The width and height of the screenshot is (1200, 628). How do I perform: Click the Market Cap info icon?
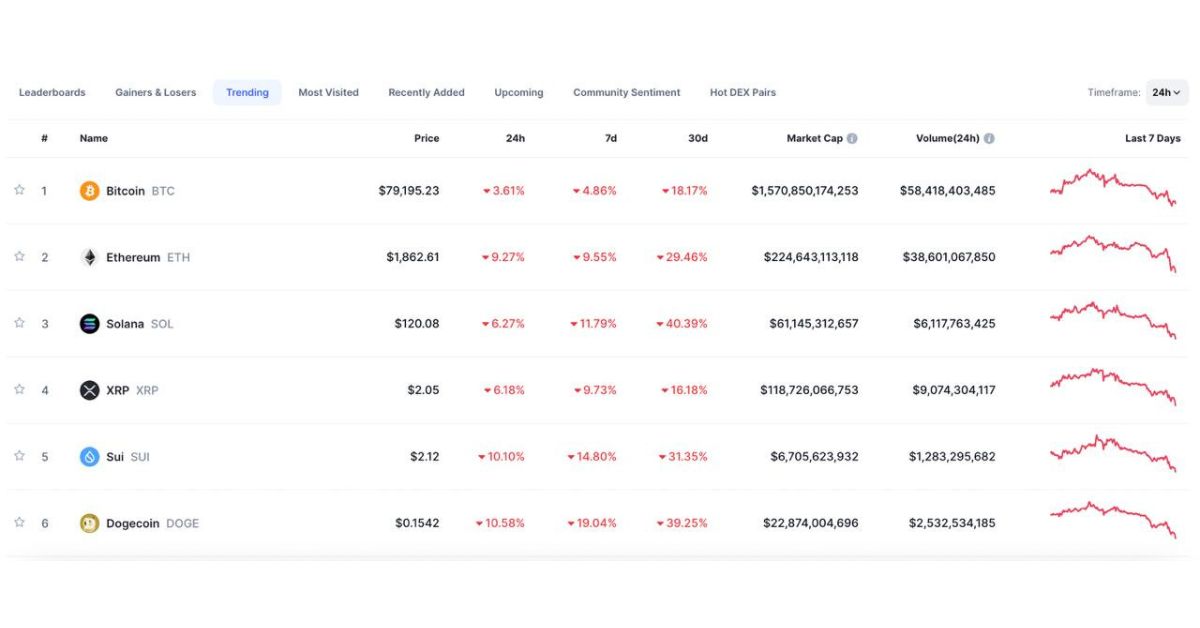coord(852,139)
